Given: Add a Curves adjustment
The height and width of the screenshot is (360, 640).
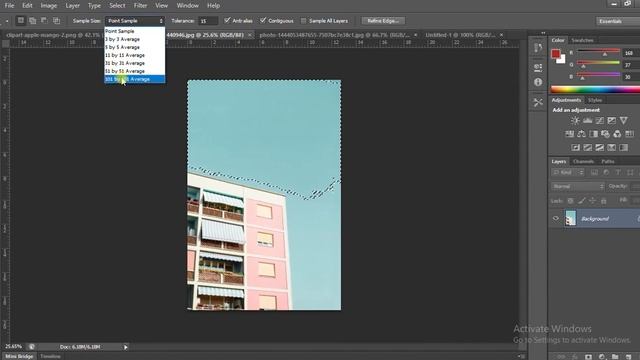Looking at the screenshot, I should coord(599,120).
